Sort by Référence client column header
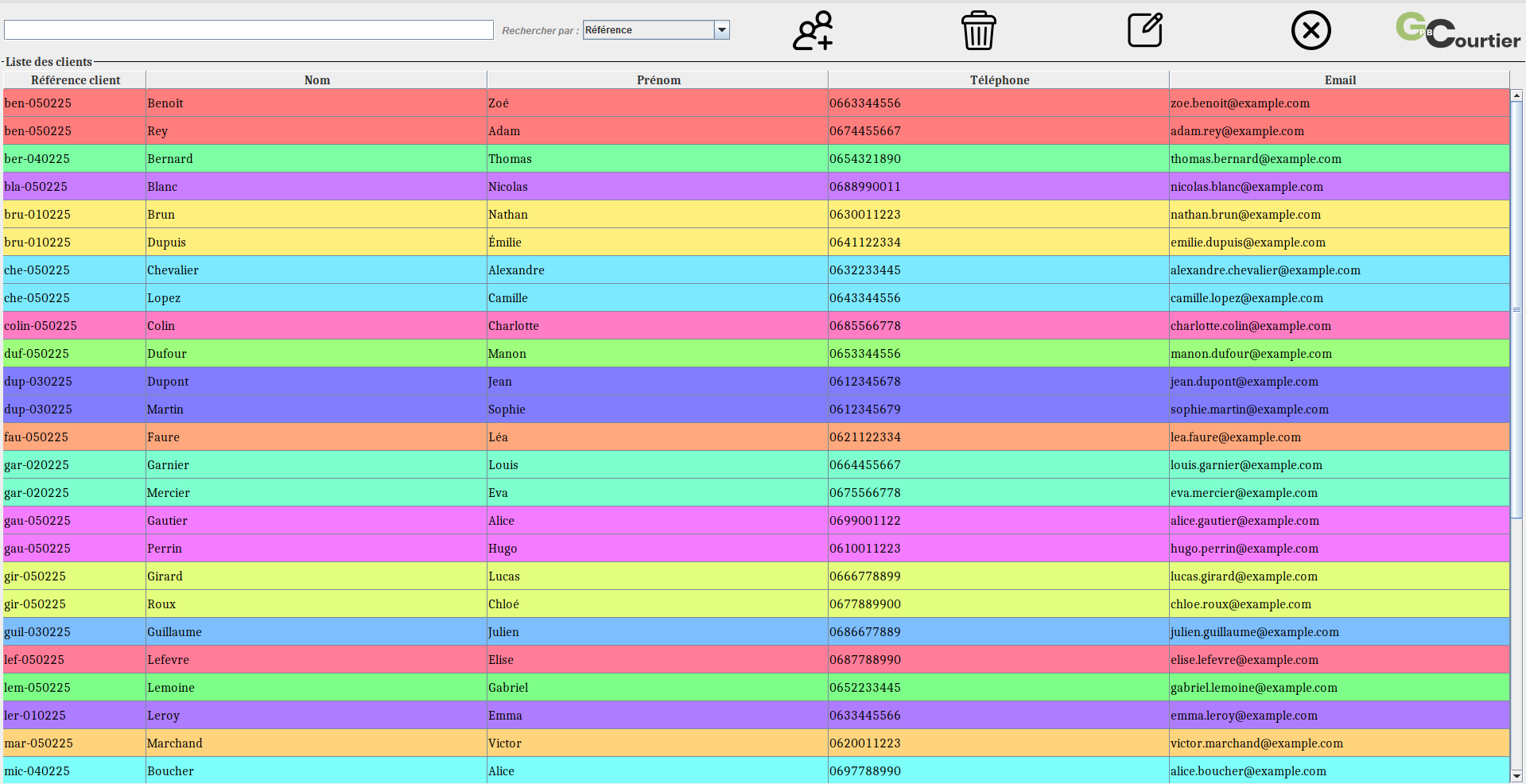Screen dimensions: 1526x784 tap(76, 80)
